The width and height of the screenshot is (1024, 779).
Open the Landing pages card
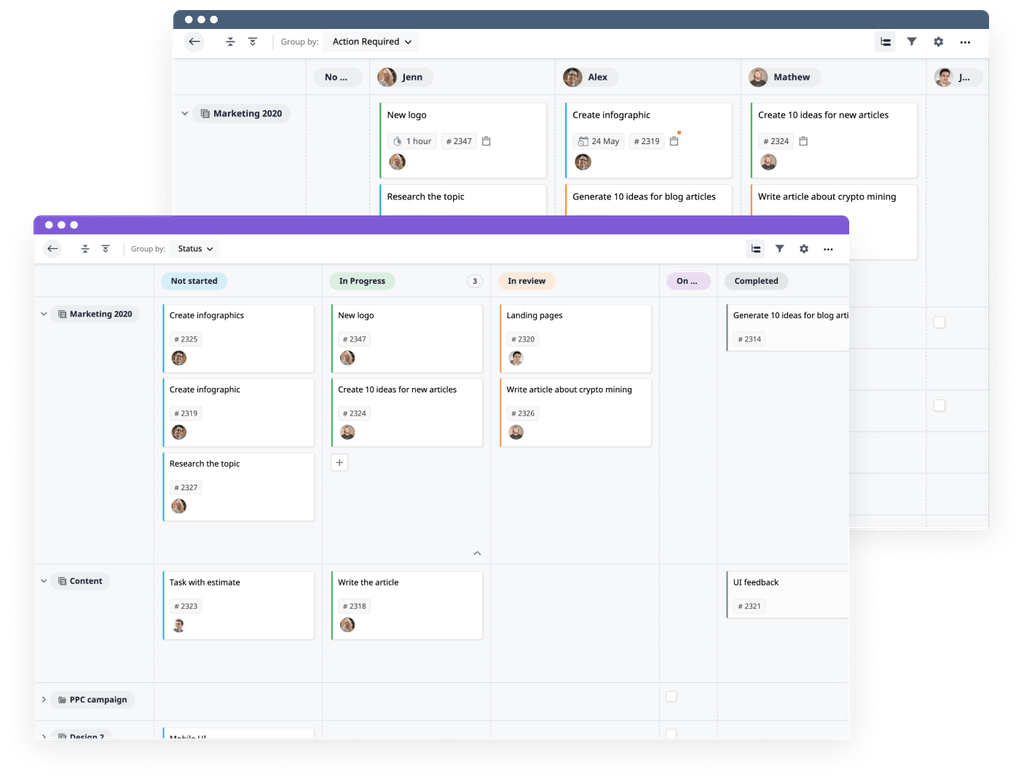coord(576,339)
